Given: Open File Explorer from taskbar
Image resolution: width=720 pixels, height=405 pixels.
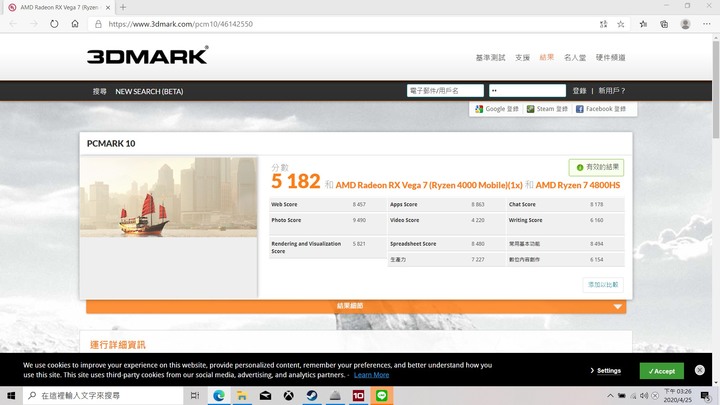Looking at the screenshot, I should (242, 395).
